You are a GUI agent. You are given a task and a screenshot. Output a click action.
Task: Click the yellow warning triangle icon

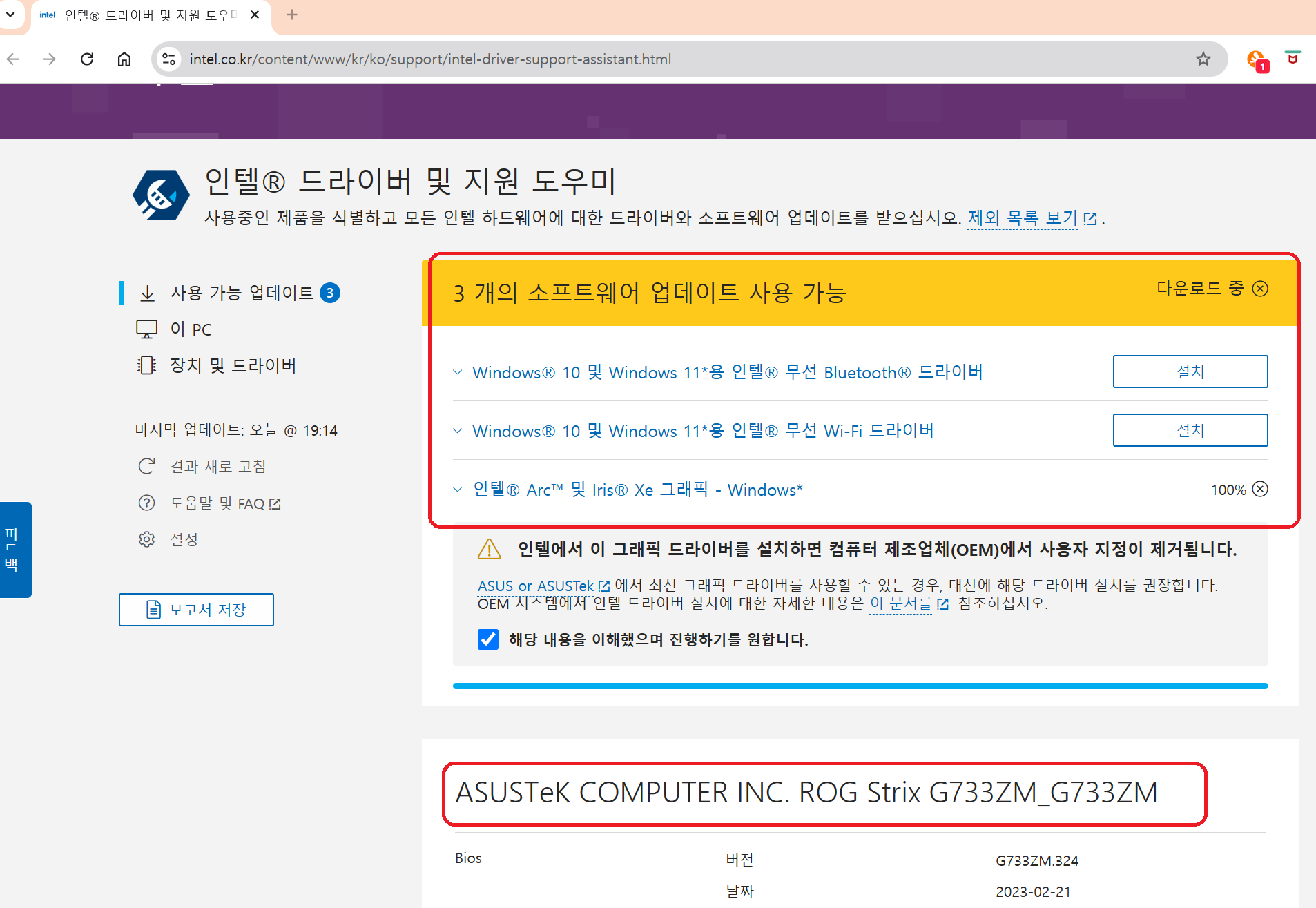(x=490, y=550)
